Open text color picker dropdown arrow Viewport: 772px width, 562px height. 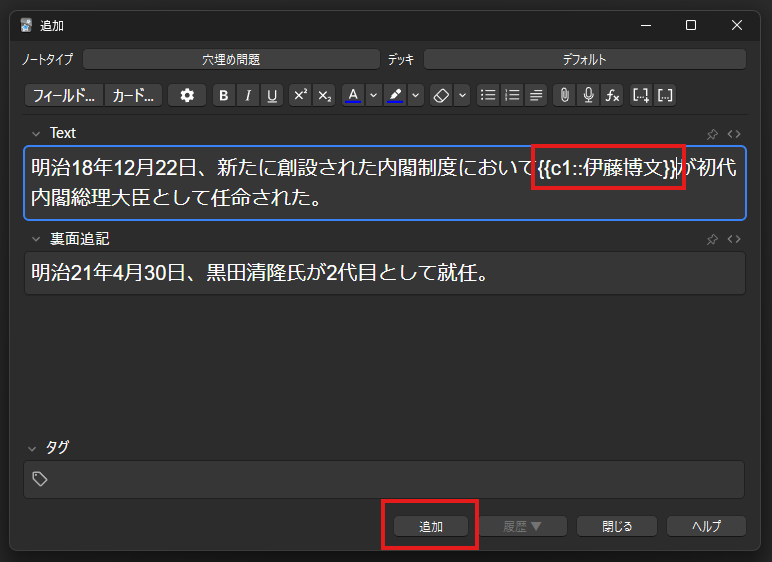374,96
